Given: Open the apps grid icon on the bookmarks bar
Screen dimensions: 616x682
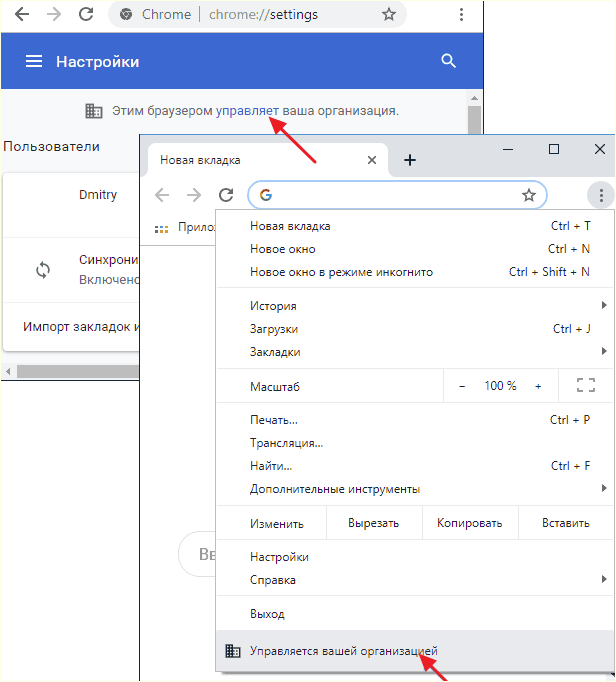Looking at the screenshot, I should 161,229.
